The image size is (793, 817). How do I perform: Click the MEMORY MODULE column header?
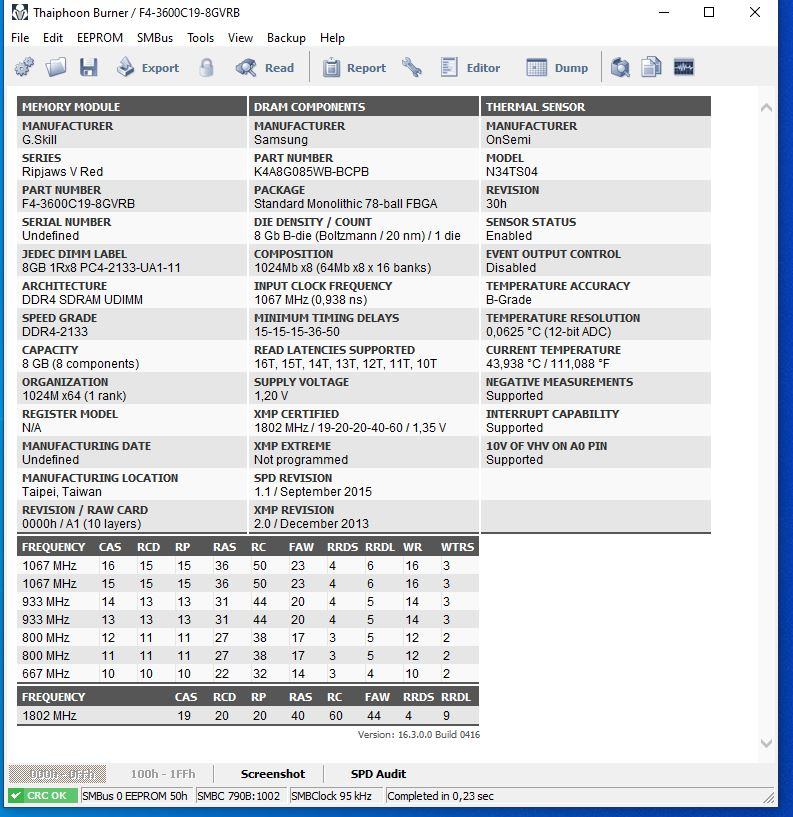coord(132,106)
